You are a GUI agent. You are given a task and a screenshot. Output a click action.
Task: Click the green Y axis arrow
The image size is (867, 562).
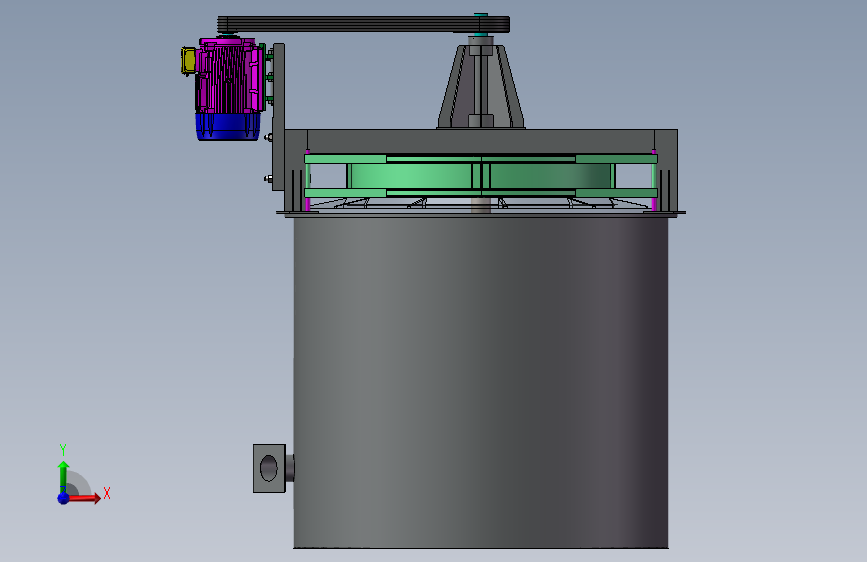click(64, 477)
